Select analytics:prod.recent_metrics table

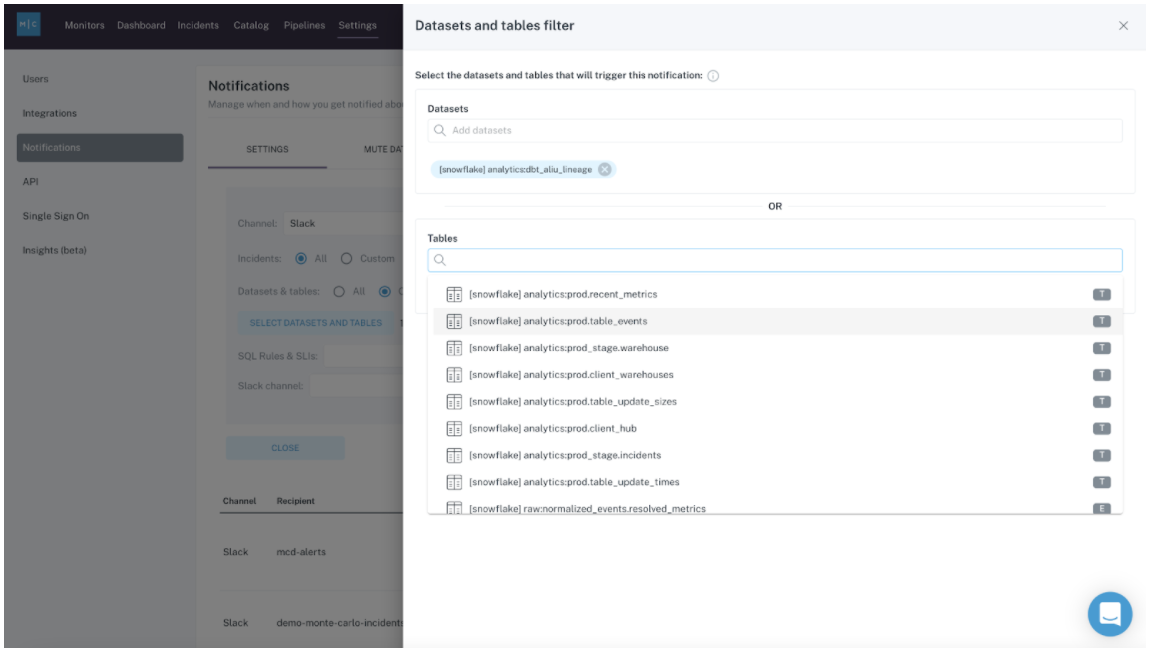[x=777, y=294]
